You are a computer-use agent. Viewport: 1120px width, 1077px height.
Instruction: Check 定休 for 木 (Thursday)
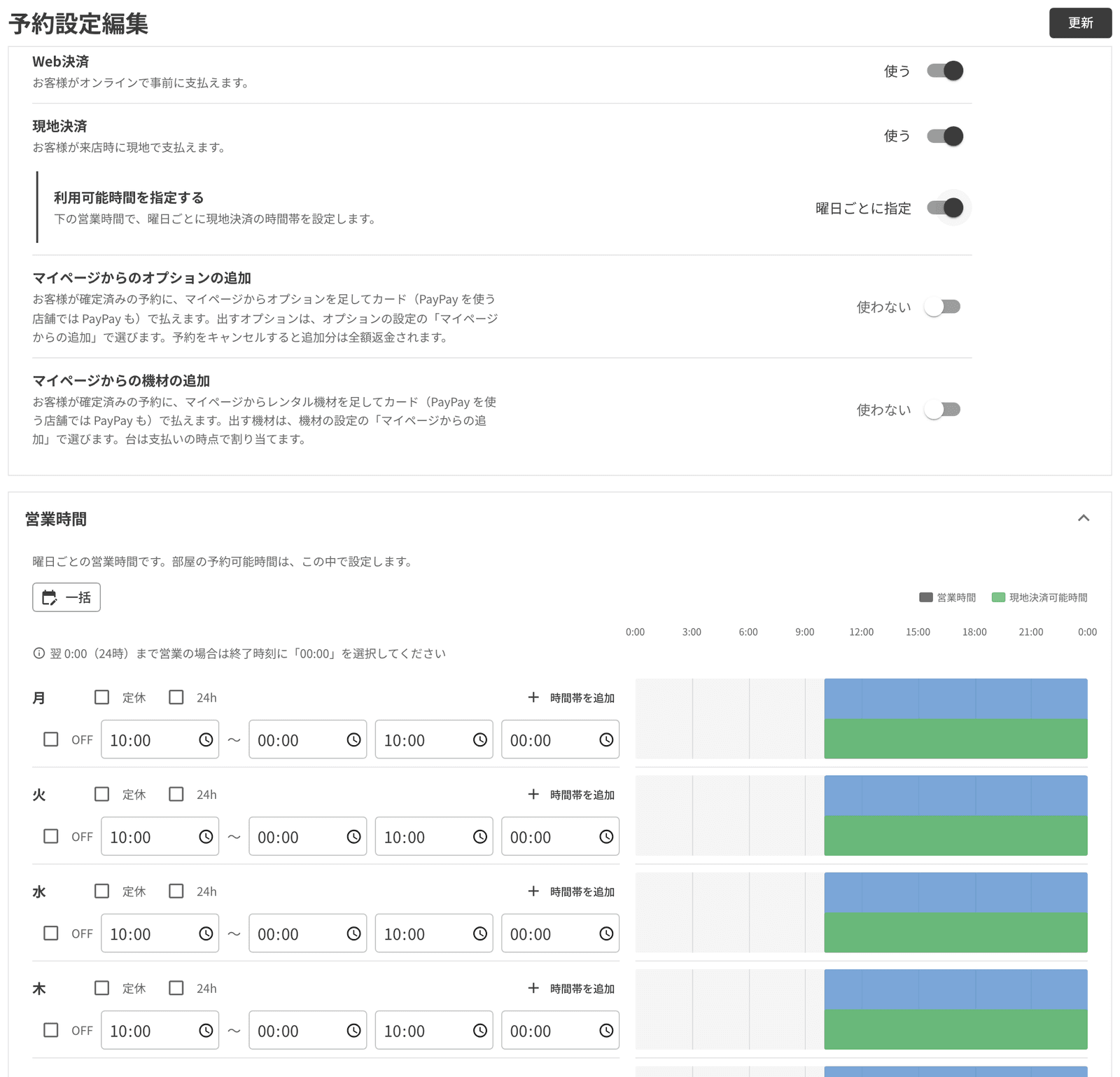pos(102,988)
